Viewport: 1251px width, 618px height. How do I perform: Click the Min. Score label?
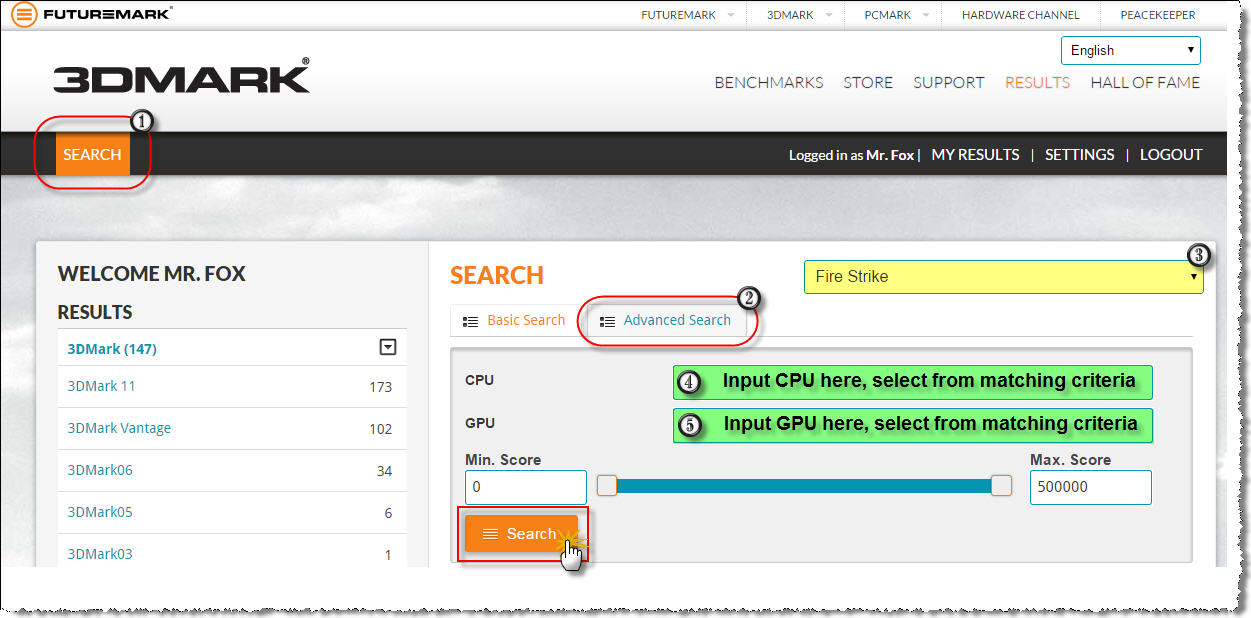pos(503,460)
